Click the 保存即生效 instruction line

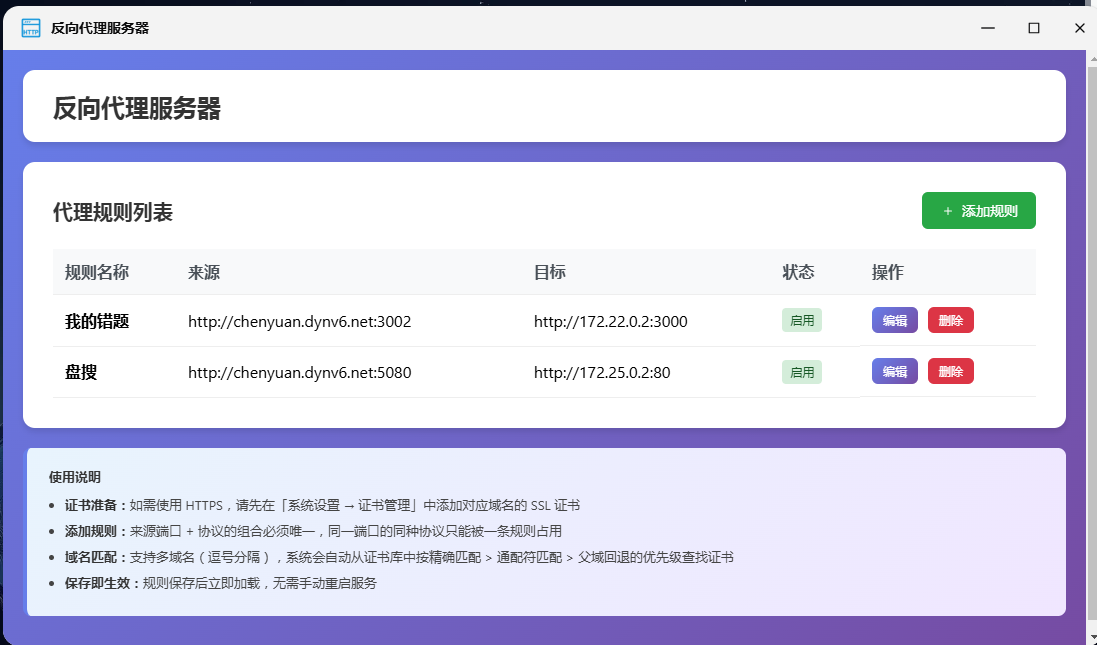tap(220, 583)
